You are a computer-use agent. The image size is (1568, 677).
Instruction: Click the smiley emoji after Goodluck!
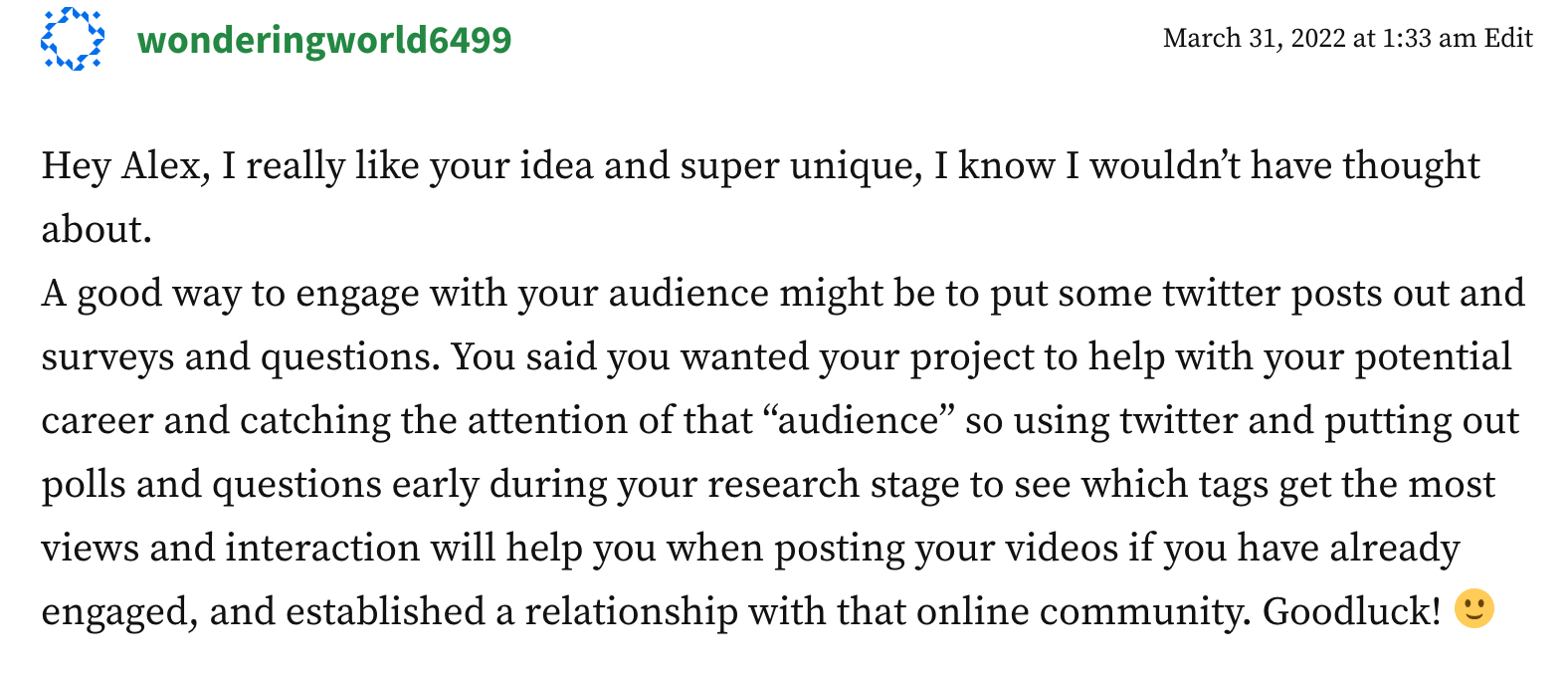pos(1473,609)
